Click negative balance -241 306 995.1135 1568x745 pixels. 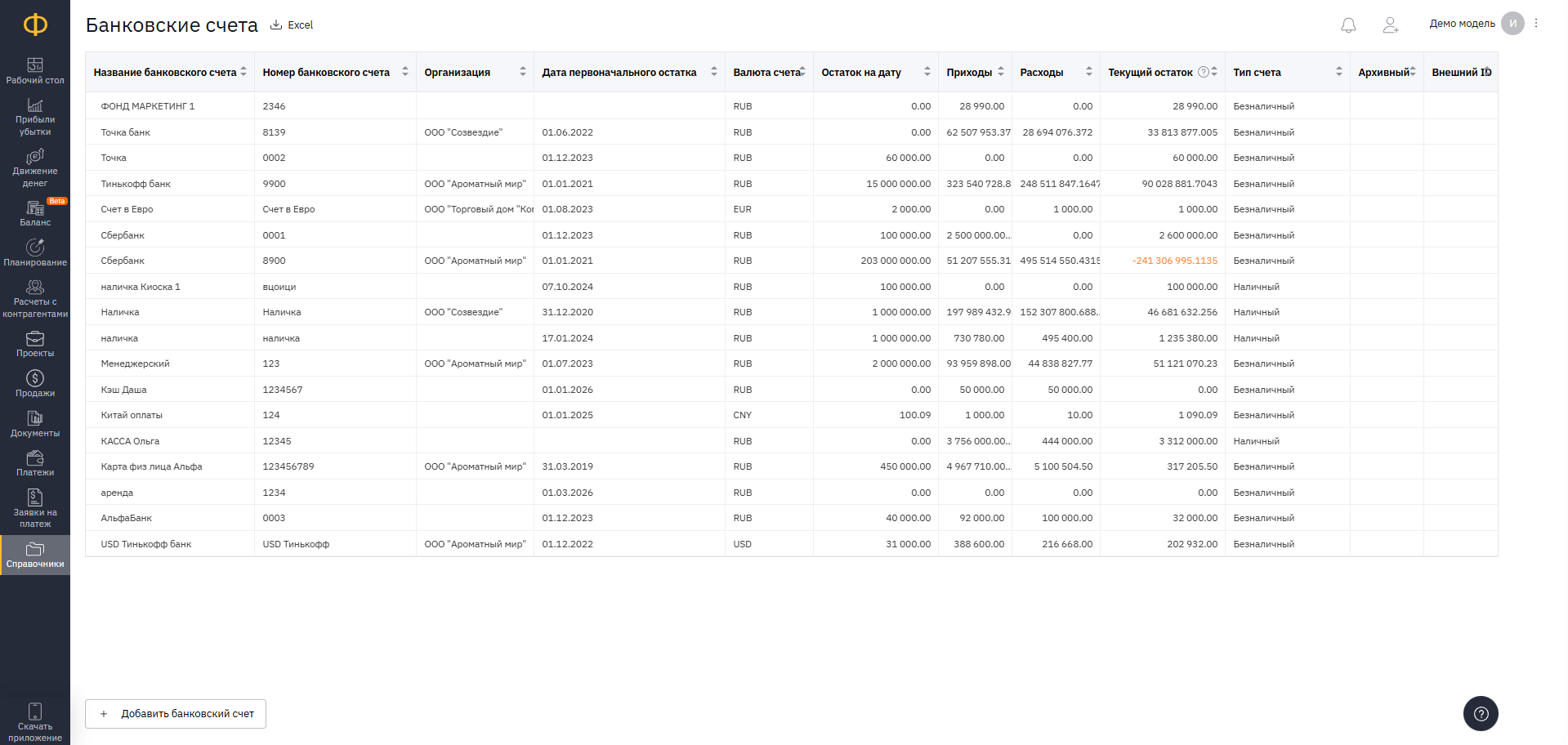(1175, 261)
